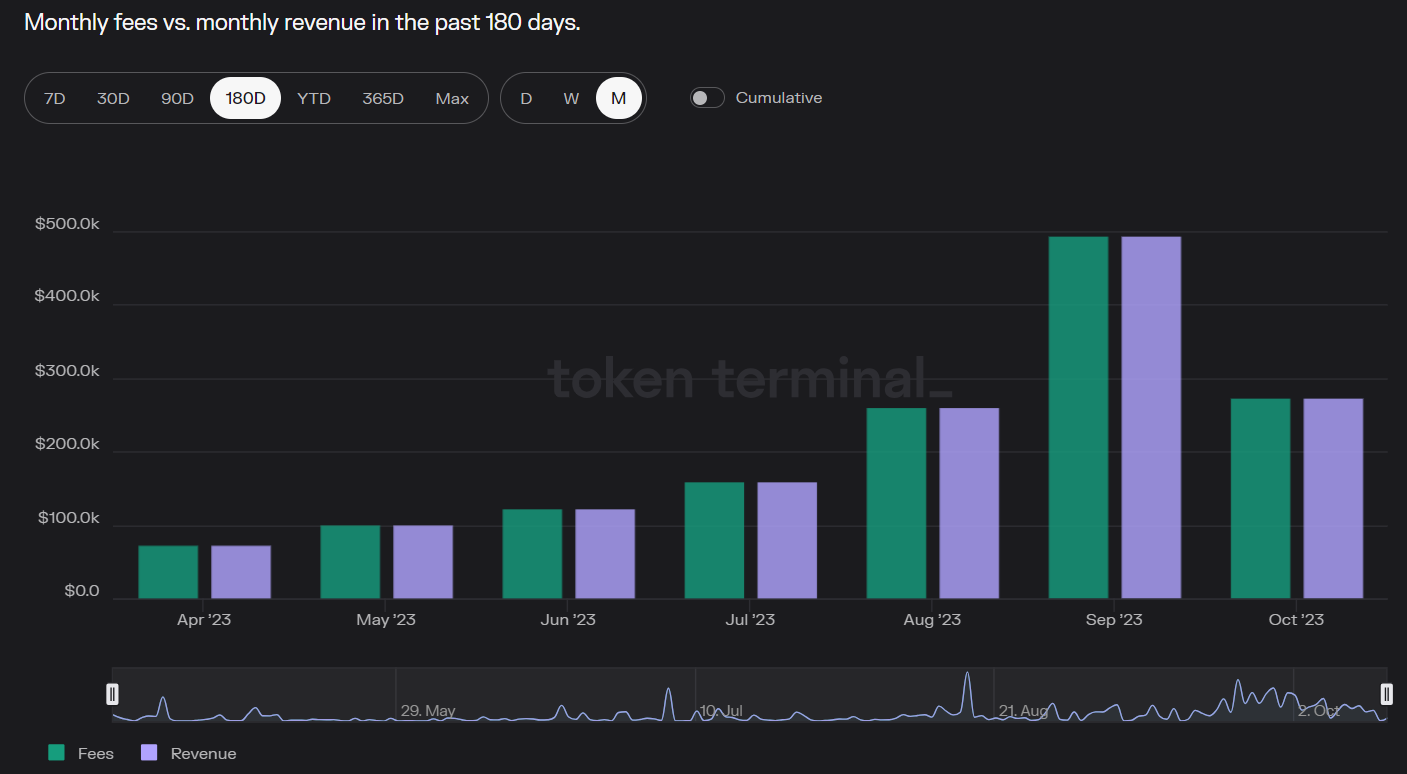This screenshot has height=774, width=1407.
Task: Choose the 90D time range
Action: pyautogui.click(x=177, y=98)
